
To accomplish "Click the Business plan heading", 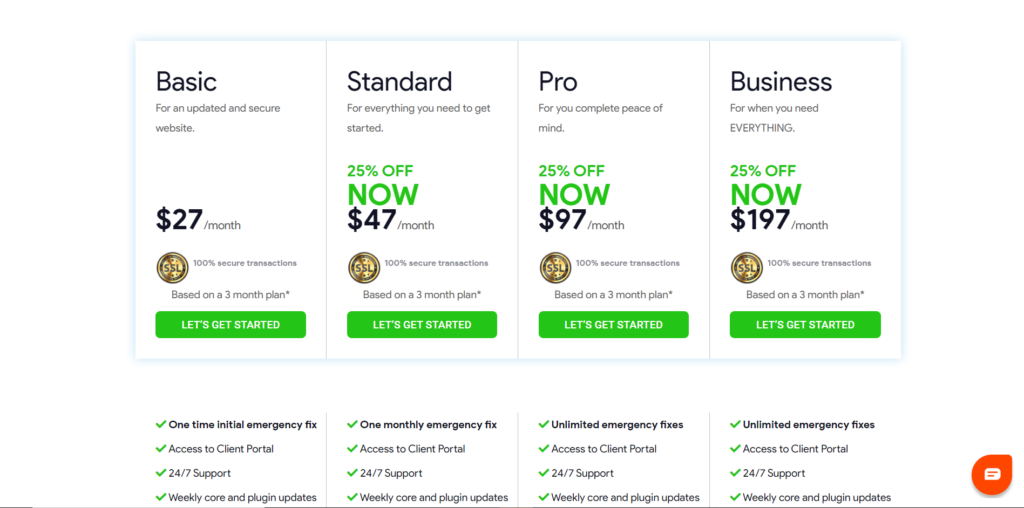I will click(x=781, y=82).
